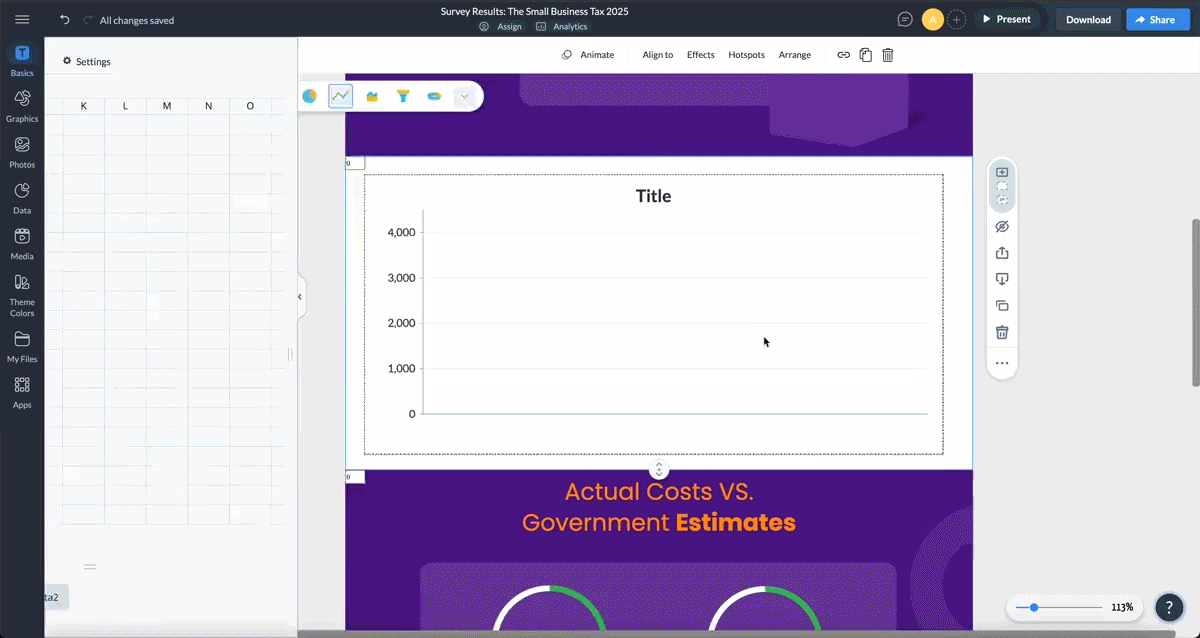Open more options with the ellipsis button
The image size is (1200, 638).
point(1001,363)
